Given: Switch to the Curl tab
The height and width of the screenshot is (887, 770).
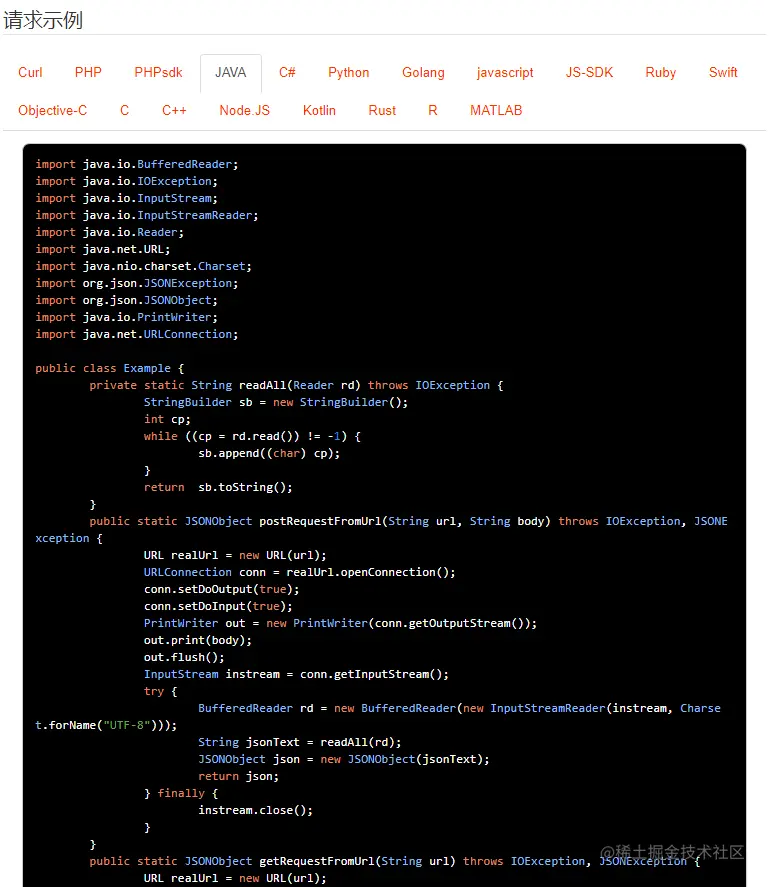Looking at the screenshot, I should (x=30, y=72).
